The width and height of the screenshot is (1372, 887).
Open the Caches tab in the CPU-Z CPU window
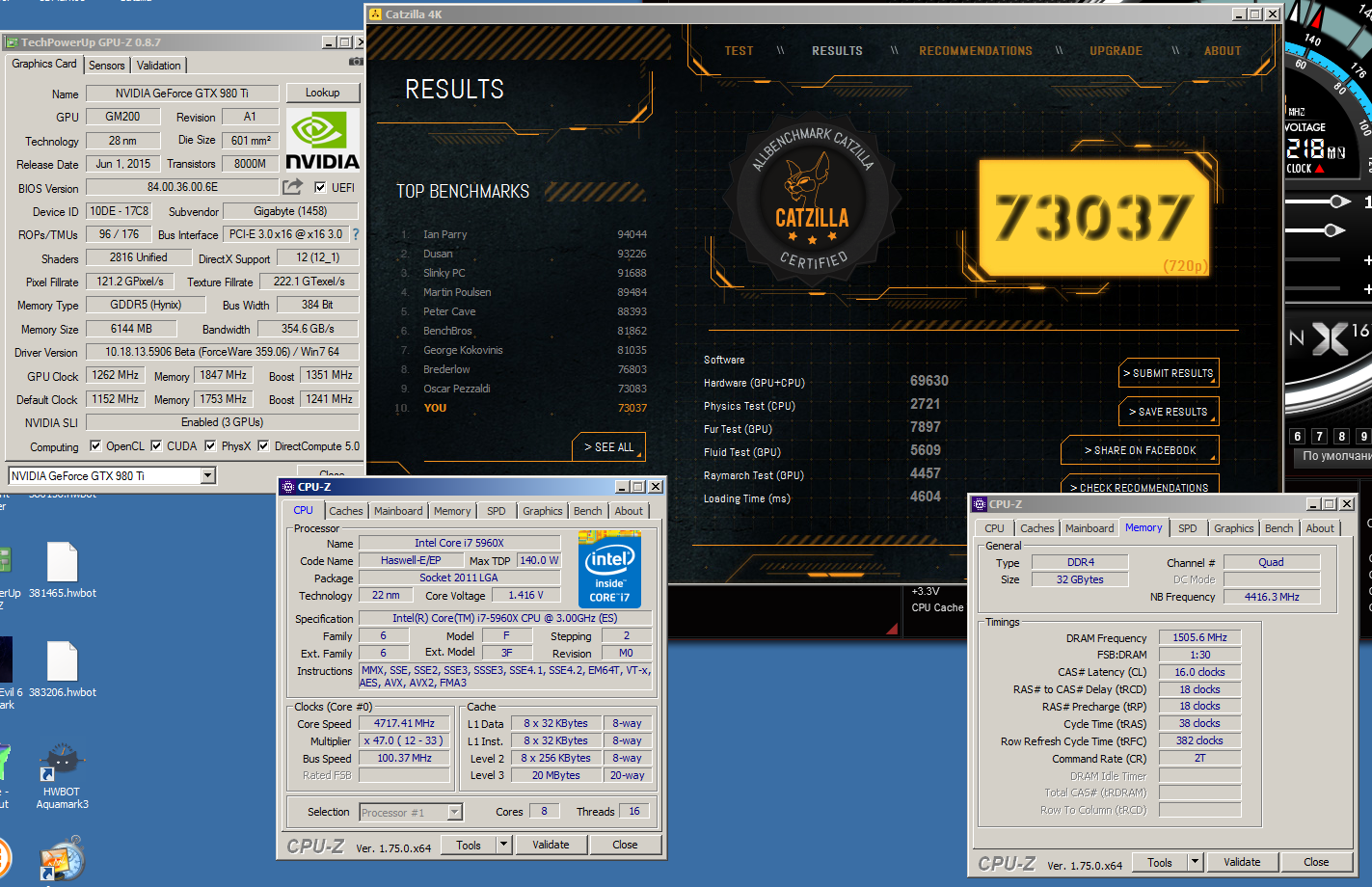[346, 511]
